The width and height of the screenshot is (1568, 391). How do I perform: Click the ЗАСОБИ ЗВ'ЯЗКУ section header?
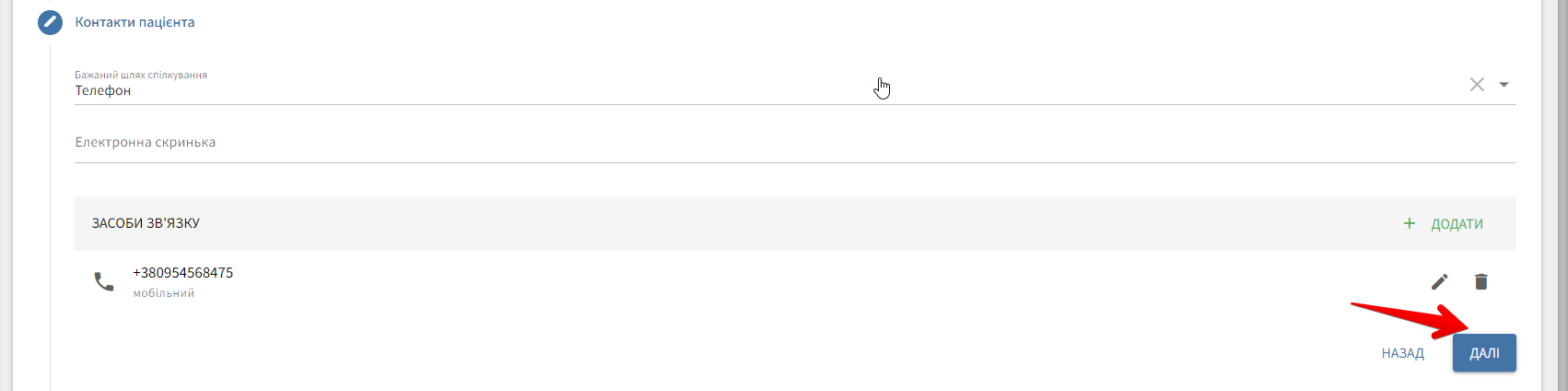[x=146, y=223]
